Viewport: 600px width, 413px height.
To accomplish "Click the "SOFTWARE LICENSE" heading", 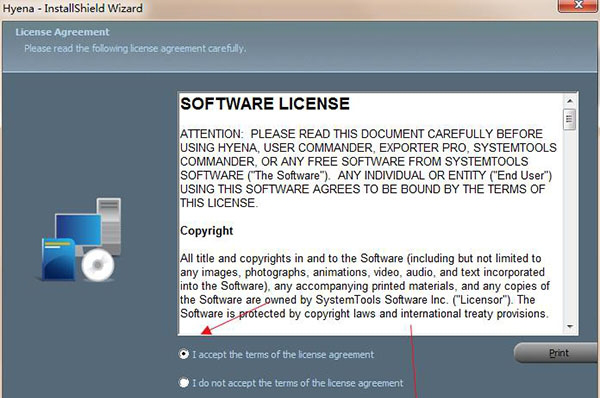I will (x=265, y=104).
